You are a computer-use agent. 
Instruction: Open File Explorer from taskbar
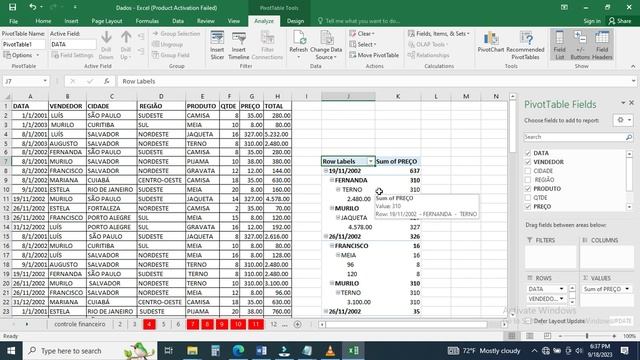(x=192, y=351)
